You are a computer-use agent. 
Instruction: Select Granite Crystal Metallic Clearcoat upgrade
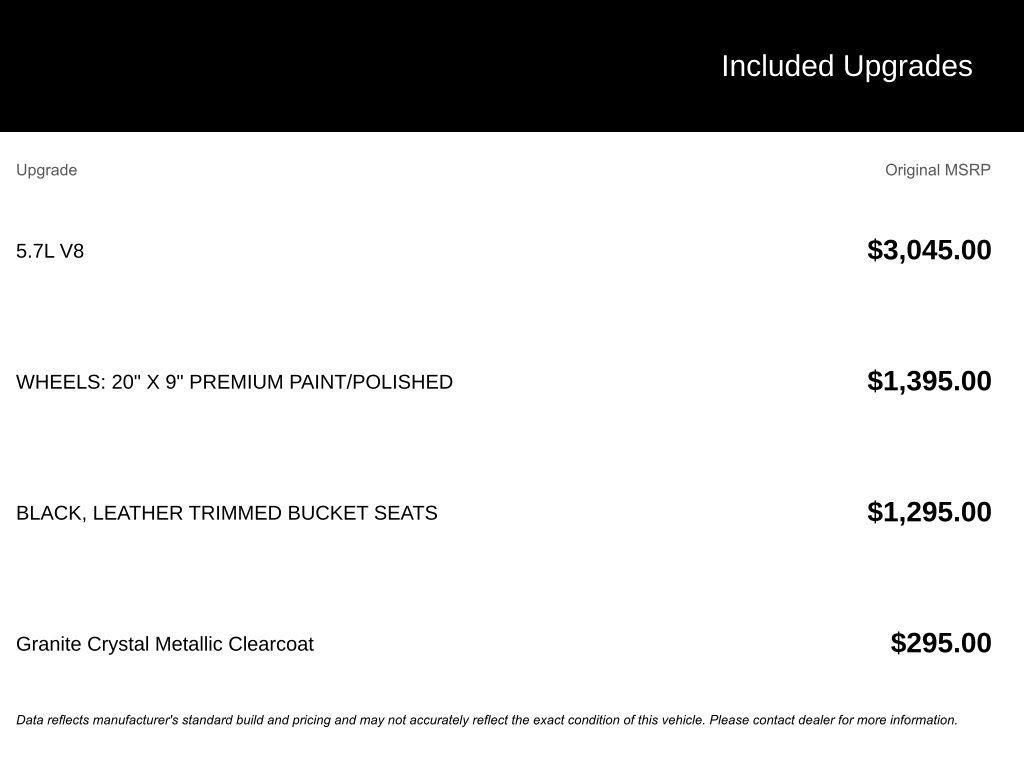point(164,644)
